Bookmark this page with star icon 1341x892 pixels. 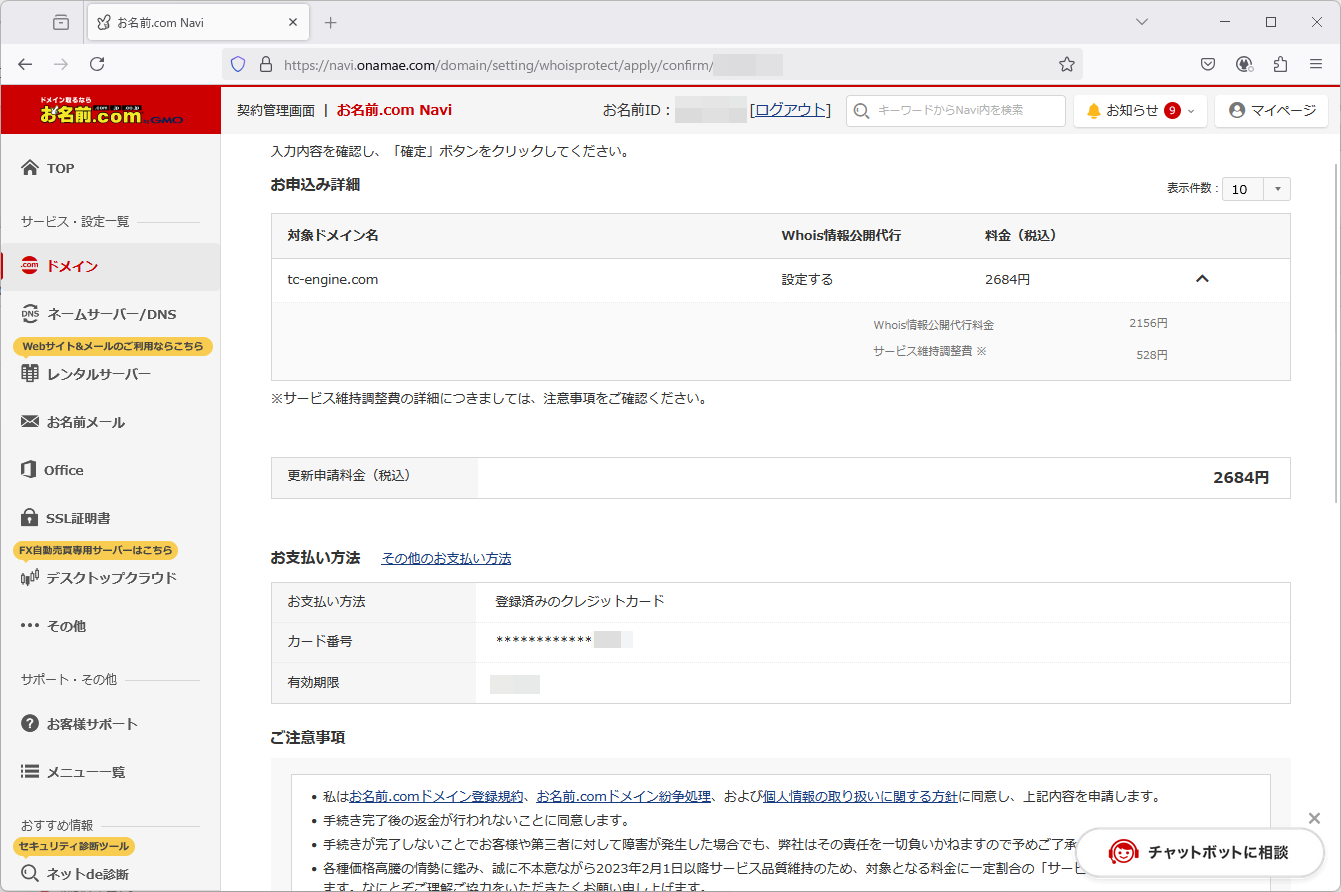[x=1066, y=64]
